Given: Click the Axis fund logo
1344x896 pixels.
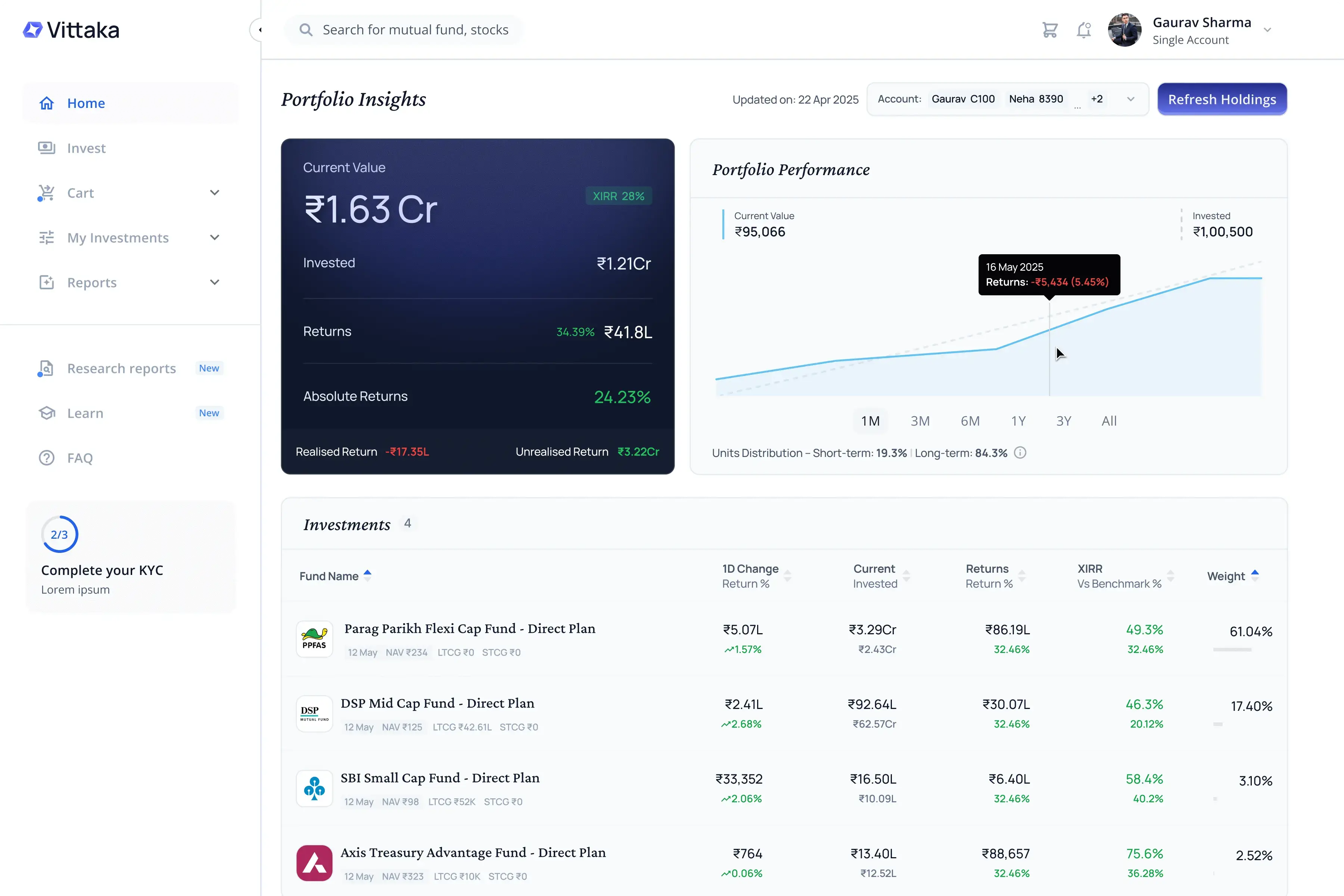Looking at the screenshot, I should 314,864.
